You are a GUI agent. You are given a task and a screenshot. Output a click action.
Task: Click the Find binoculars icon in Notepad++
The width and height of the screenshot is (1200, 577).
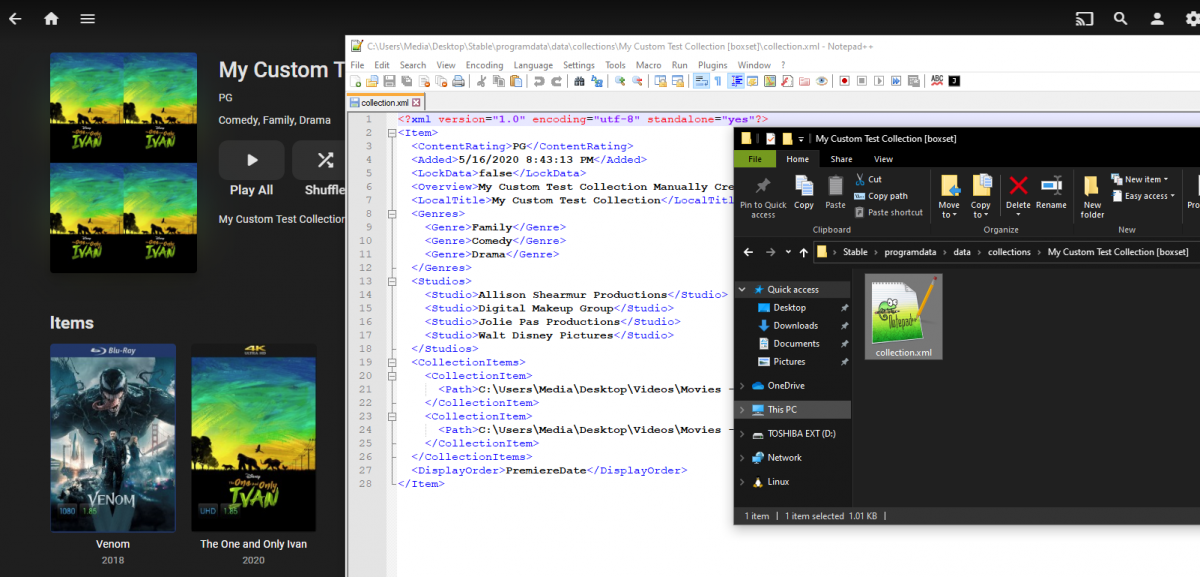577,81
